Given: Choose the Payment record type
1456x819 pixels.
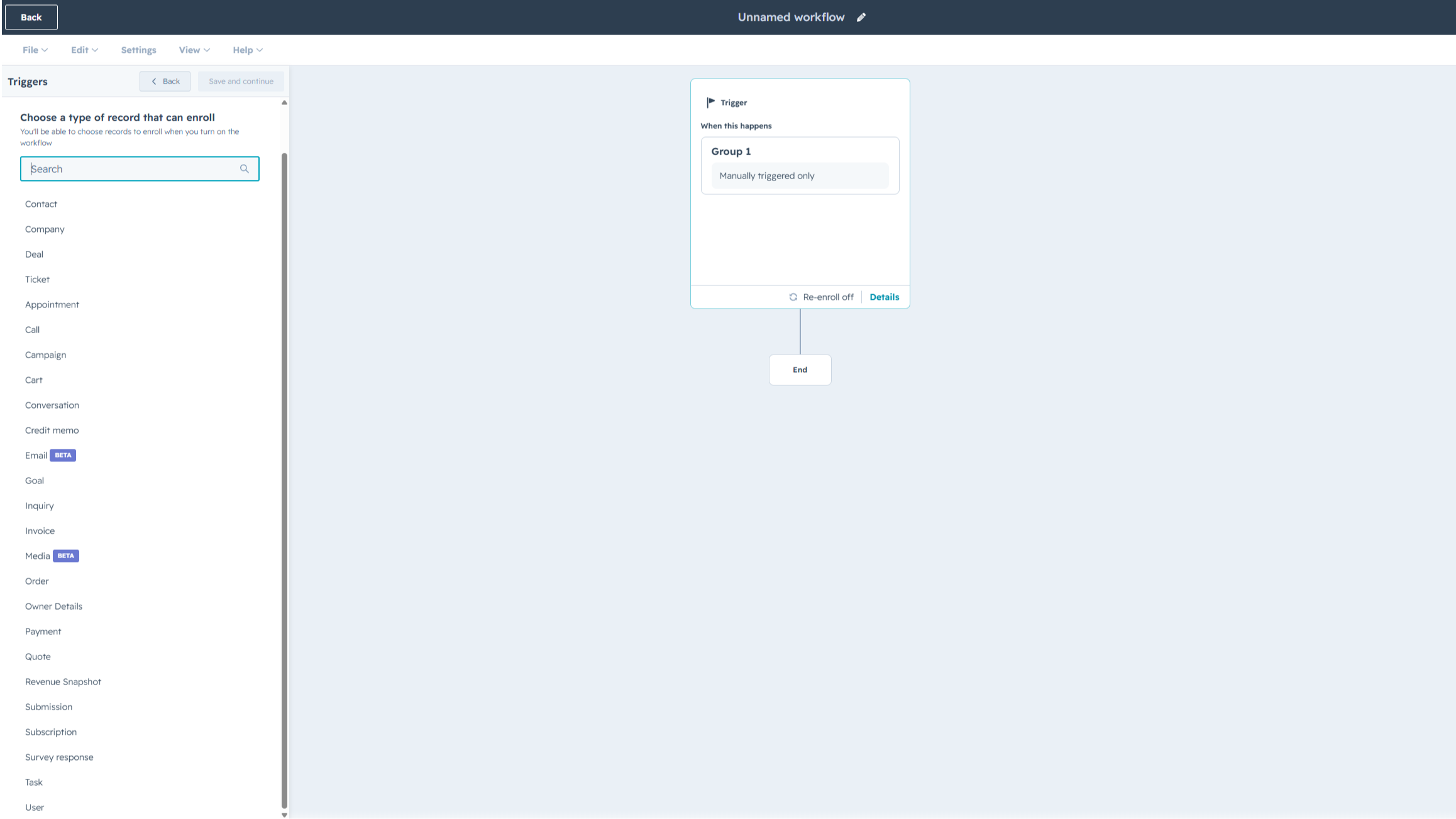Looking at the screenshot, I should [x=43, y=631].
